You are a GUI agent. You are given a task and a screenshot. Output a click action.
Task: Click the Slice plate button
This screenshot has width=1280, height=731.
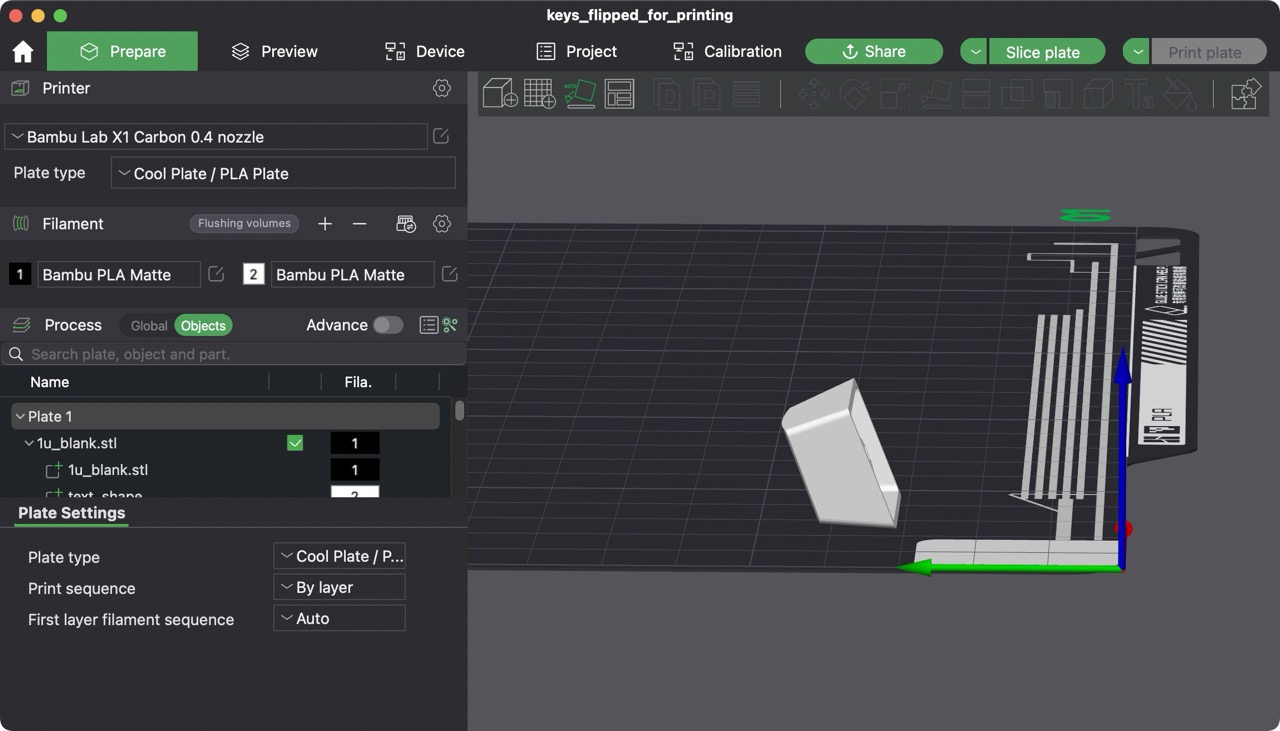(1045, 52)
